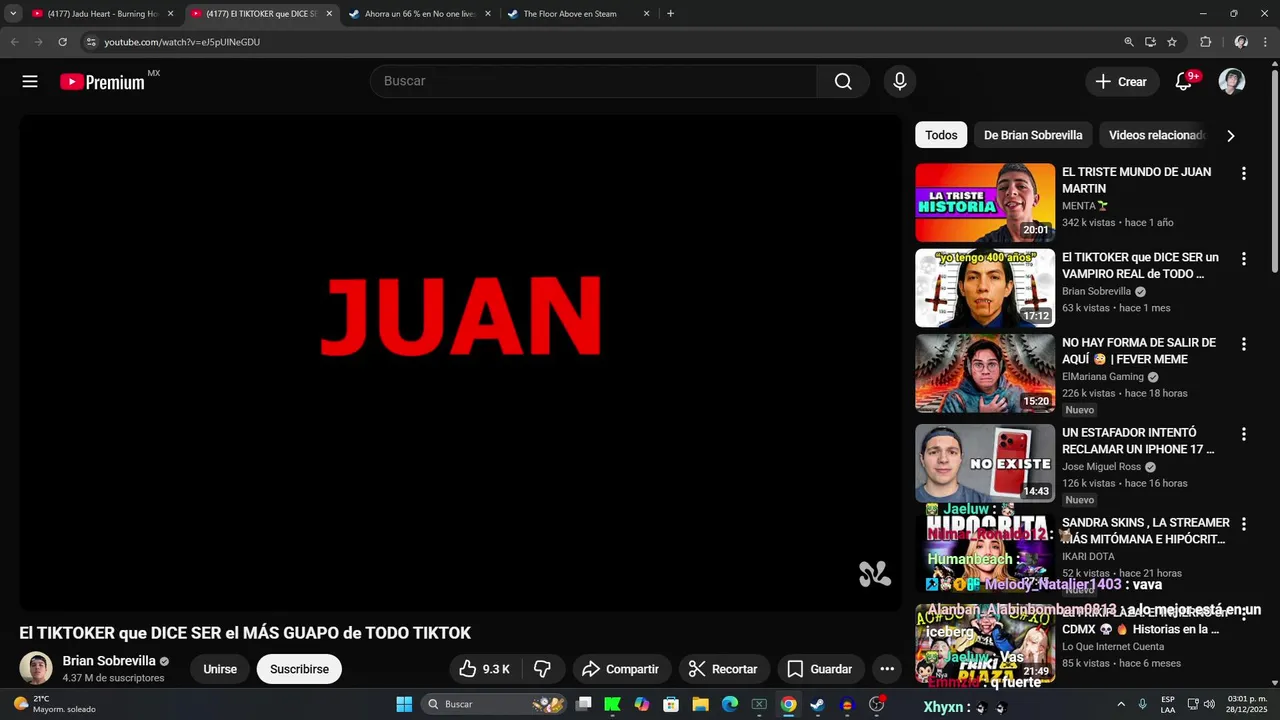Image resolution: width=1280 pixels, height=720 pixels.
Task: Open the ElMariana Gaming channel text
Action: (x=1103, y=377)
